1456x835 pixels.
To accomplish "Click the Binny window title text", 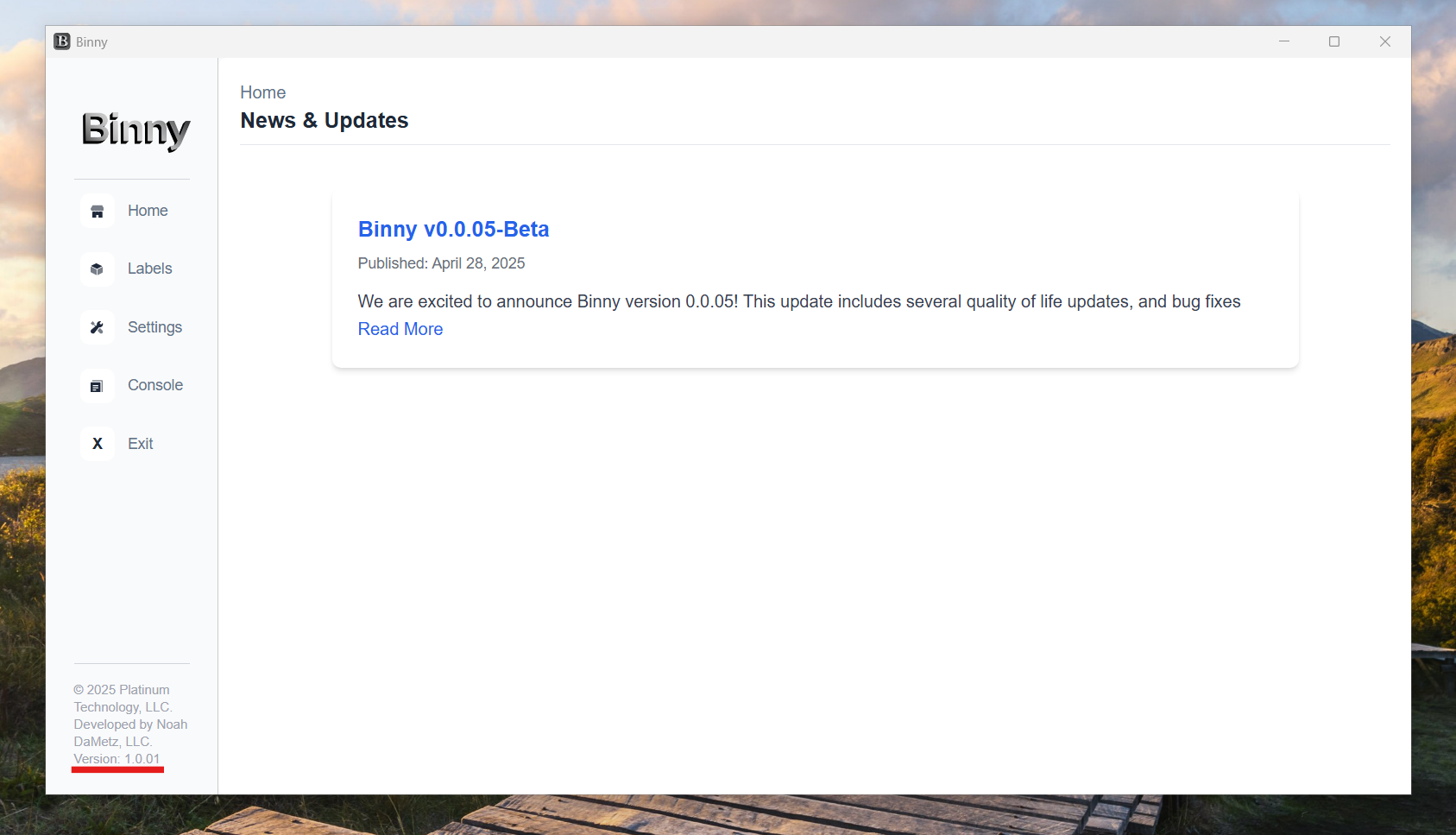I will pyautogui.click(x=91, y=42).
